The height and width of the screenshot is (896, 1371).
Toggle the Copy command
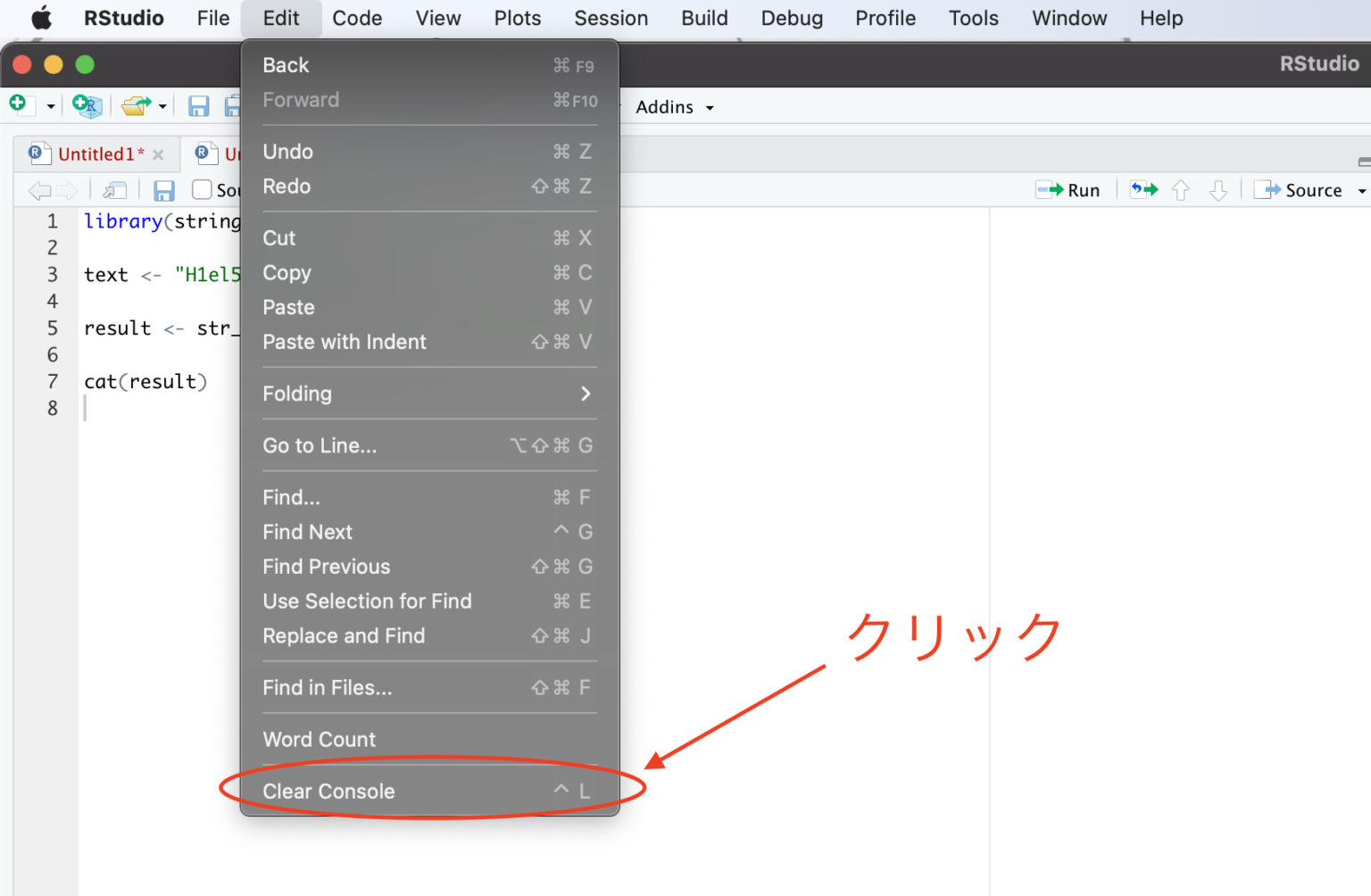(287, 272)
